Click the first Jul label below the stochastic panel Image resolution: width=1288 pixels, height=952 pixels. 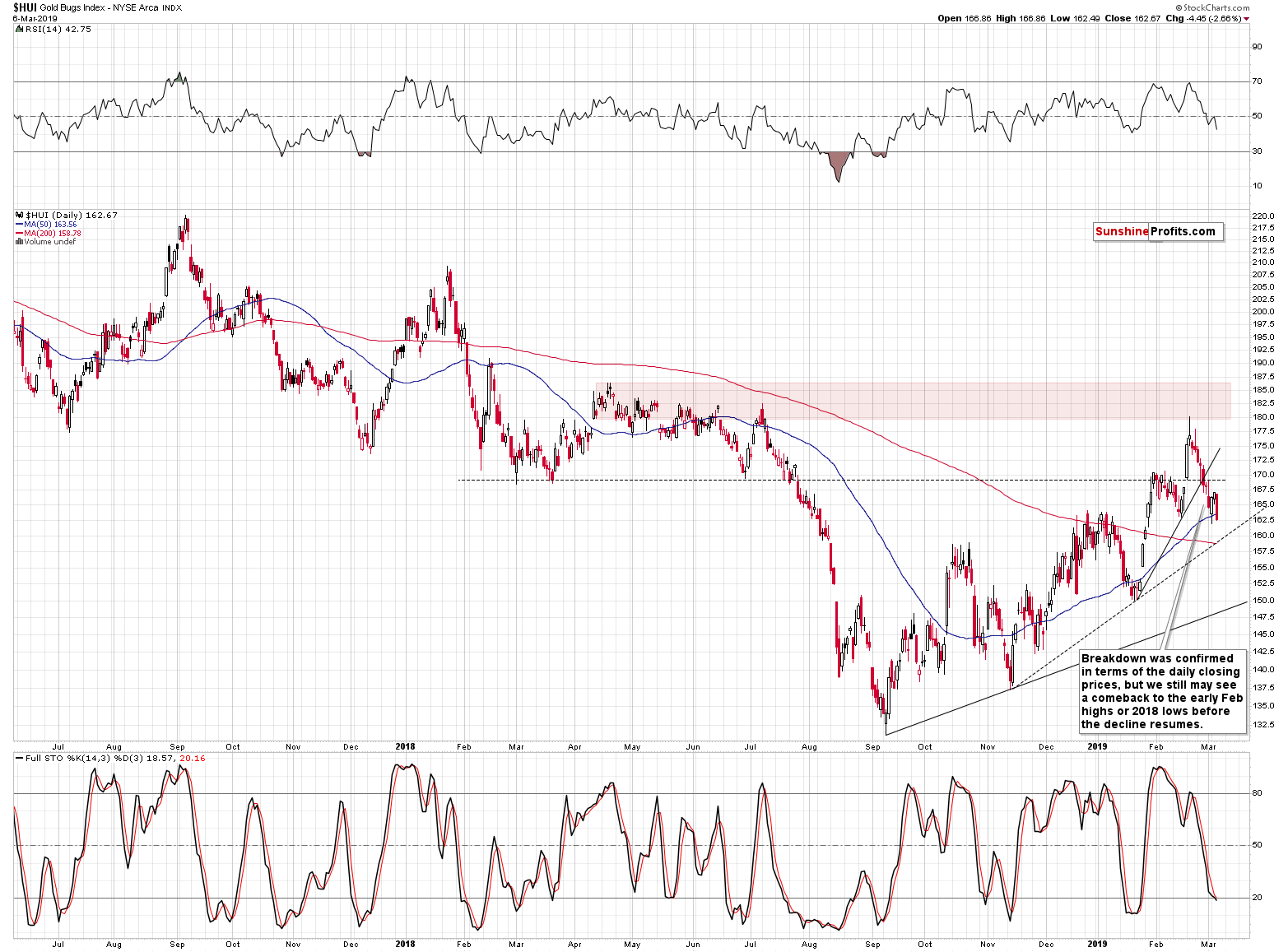tap(58, 944)
